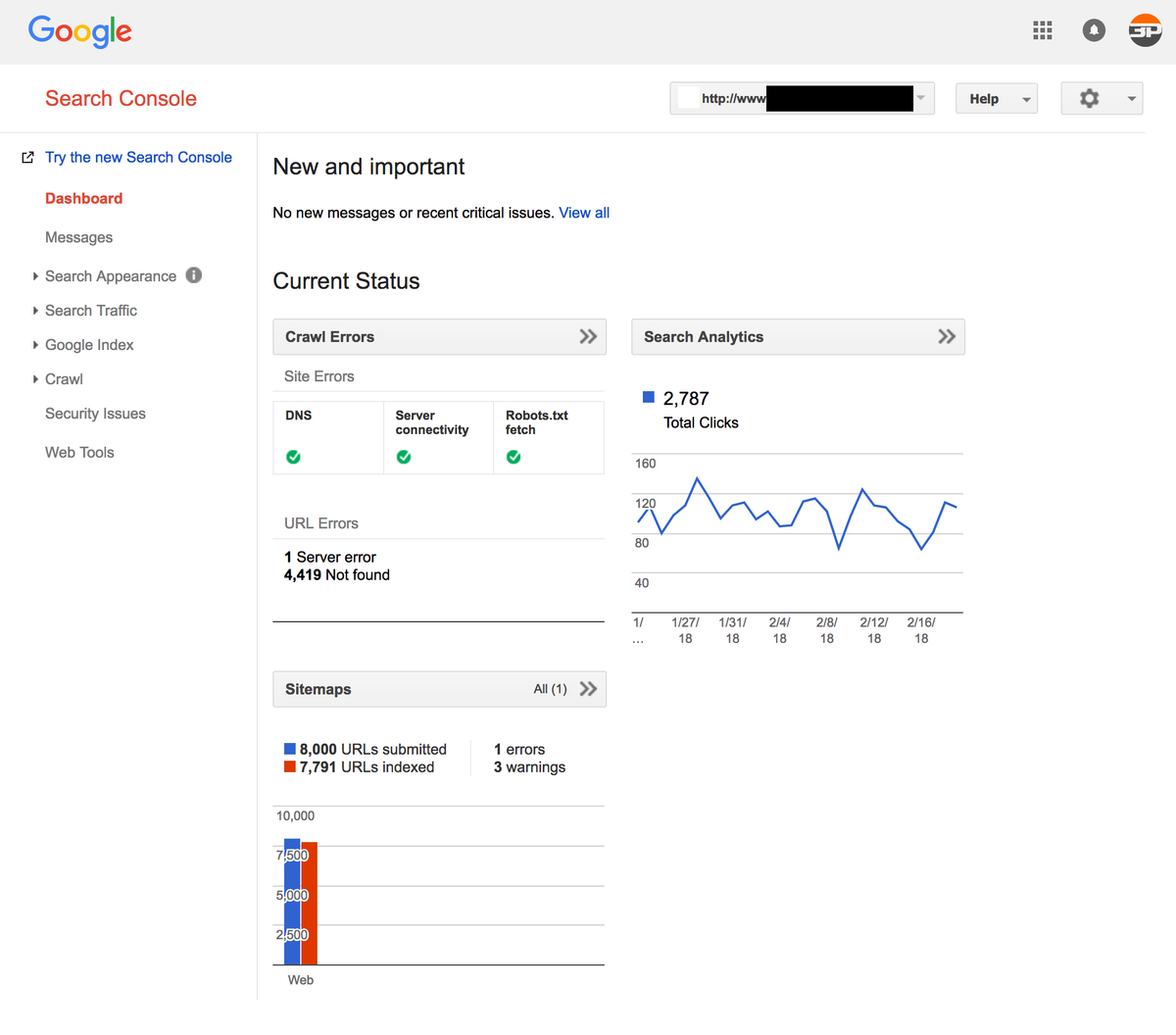Click the Robots.txt fetch label
The image size is (1176, 1035).
(537, 422)
